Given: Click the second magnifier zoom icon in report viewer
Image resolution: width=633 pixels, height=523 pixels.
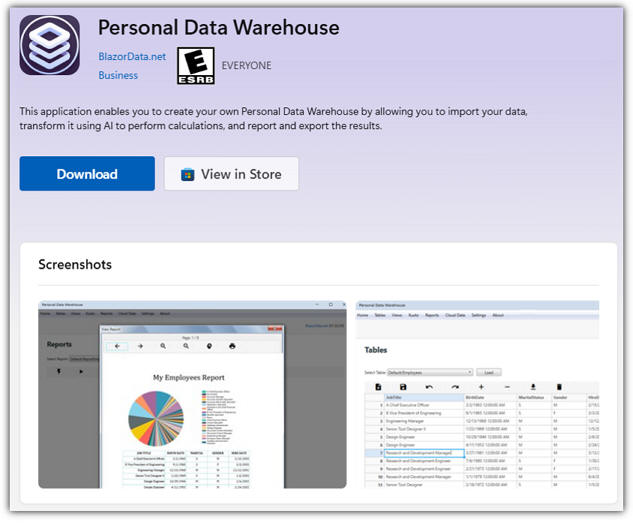Looking at the screenshot, I should click(186, 346).
